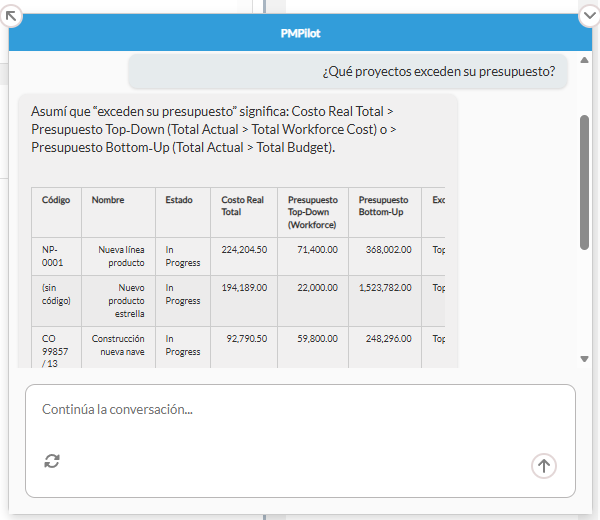Click the 'Presupuesto Bottom-Up' column header
The width and height of the screenshot is (600, 520).
point(383,206)
